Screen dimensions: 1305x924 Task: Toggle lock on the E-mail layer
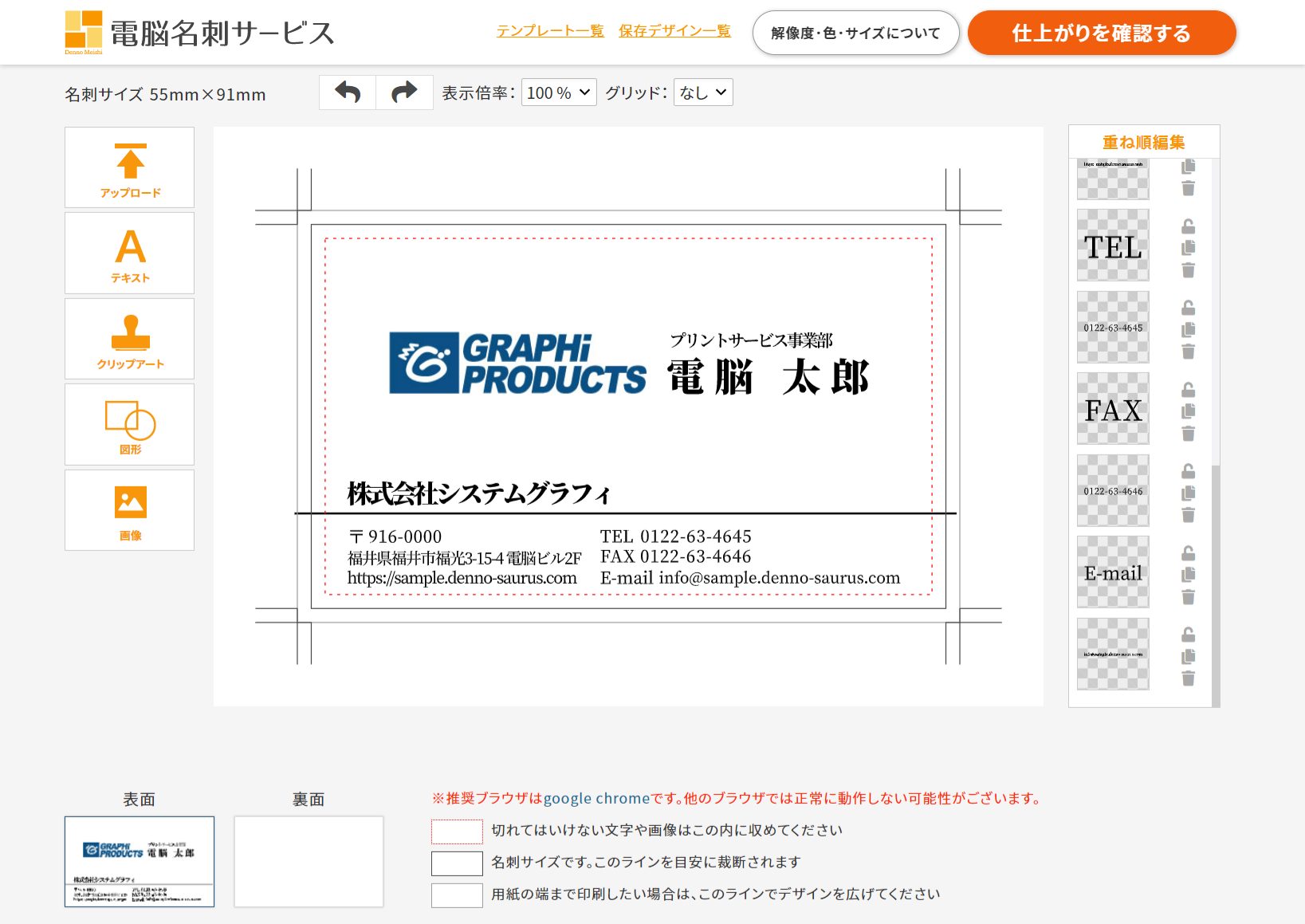pos(1188,553)
